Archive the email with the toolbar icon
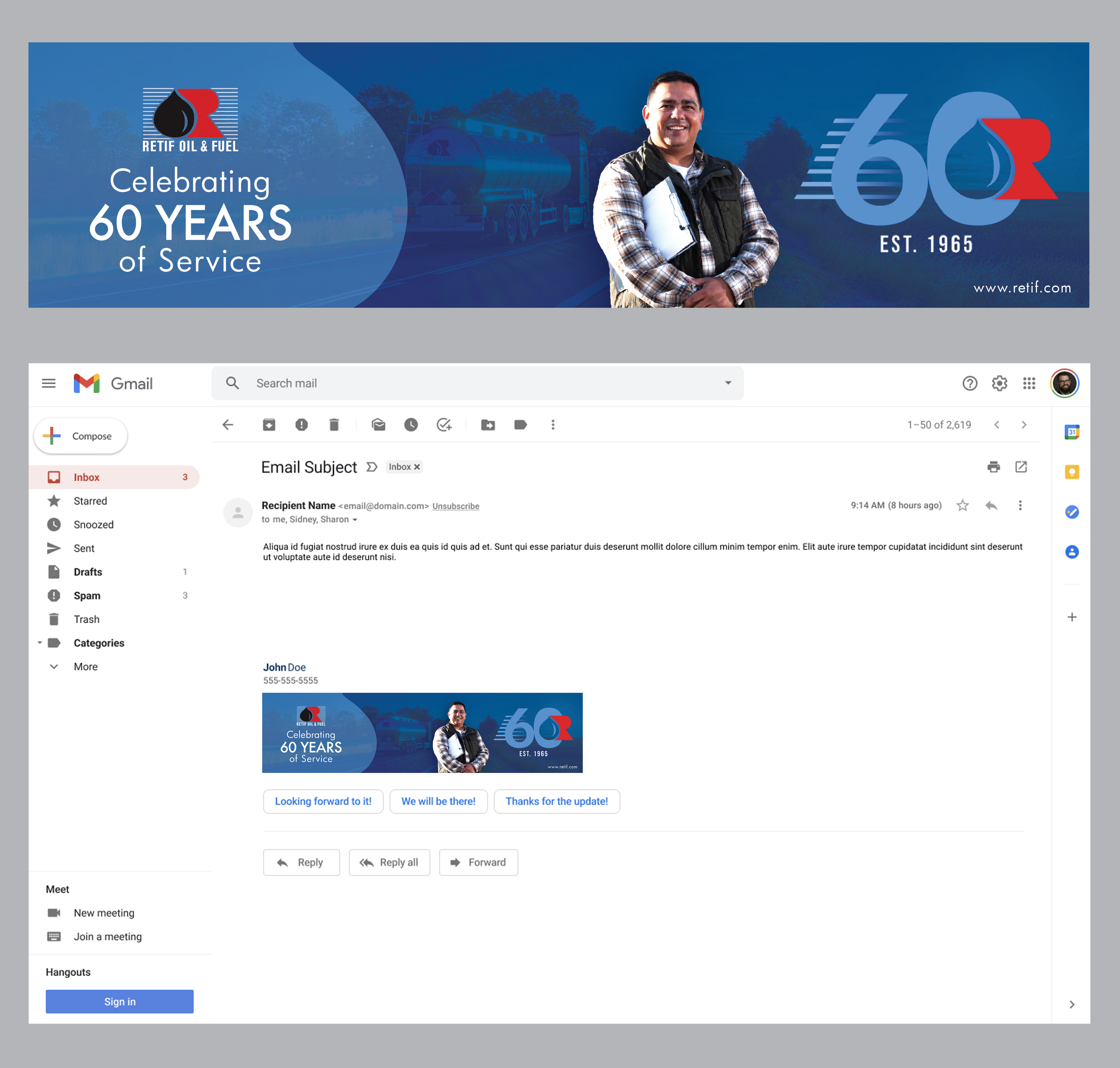Image resolution: width=1120 pixels, height=1068 pixels. [269, 425]
